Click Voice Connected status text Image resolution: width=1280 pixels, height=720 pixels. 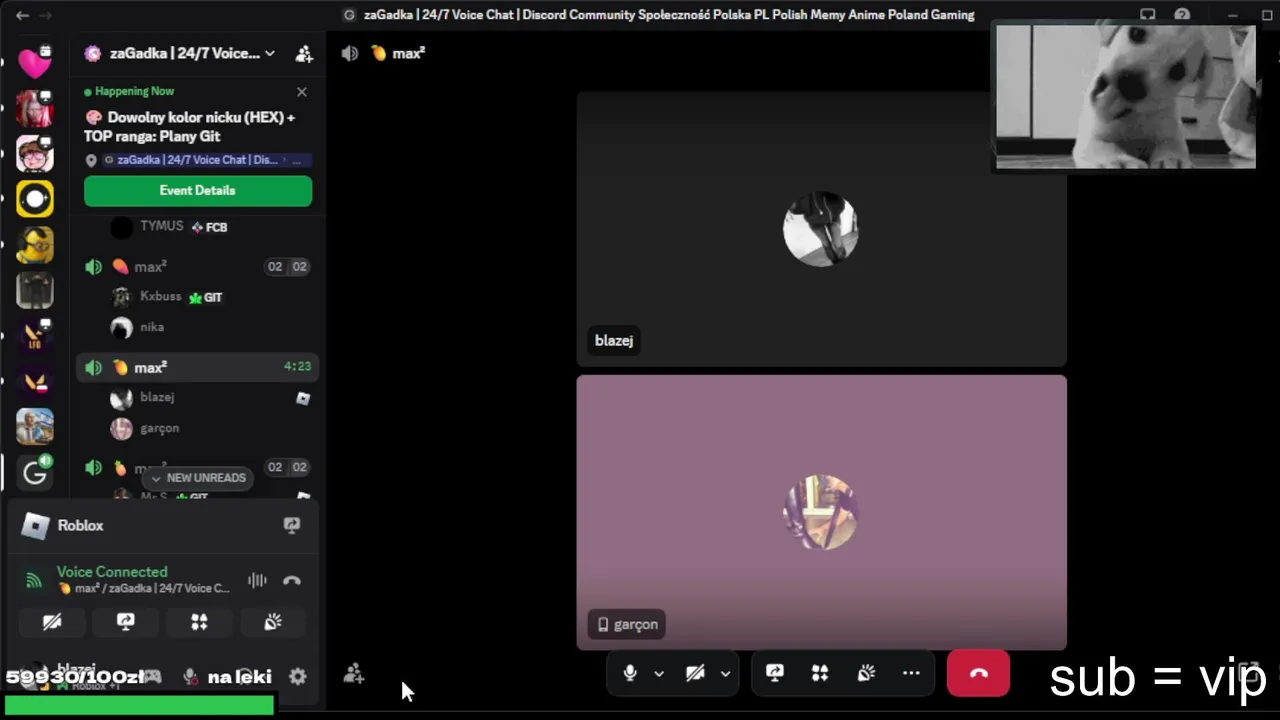tap(112, 572)
